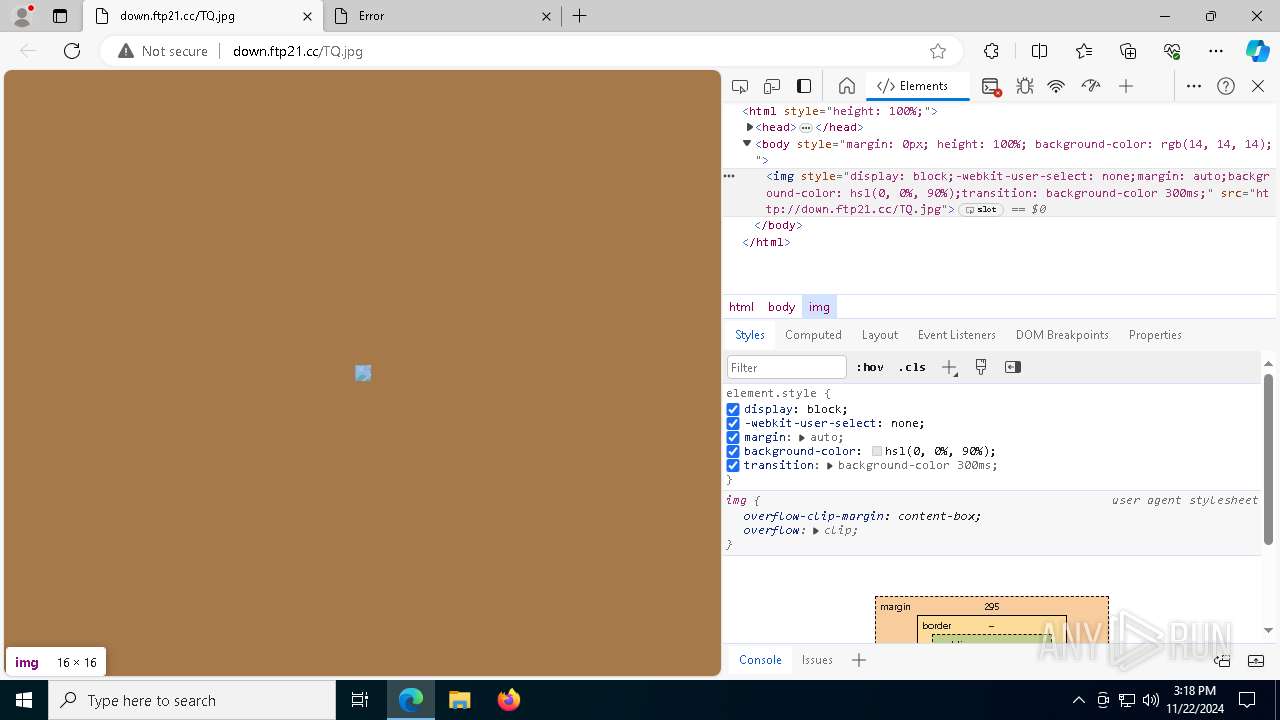Screen dimensions: 1280x720
Task: Uncheck the -webkit-user-select property
Action: pyautogui.click(x=733, y=423)
